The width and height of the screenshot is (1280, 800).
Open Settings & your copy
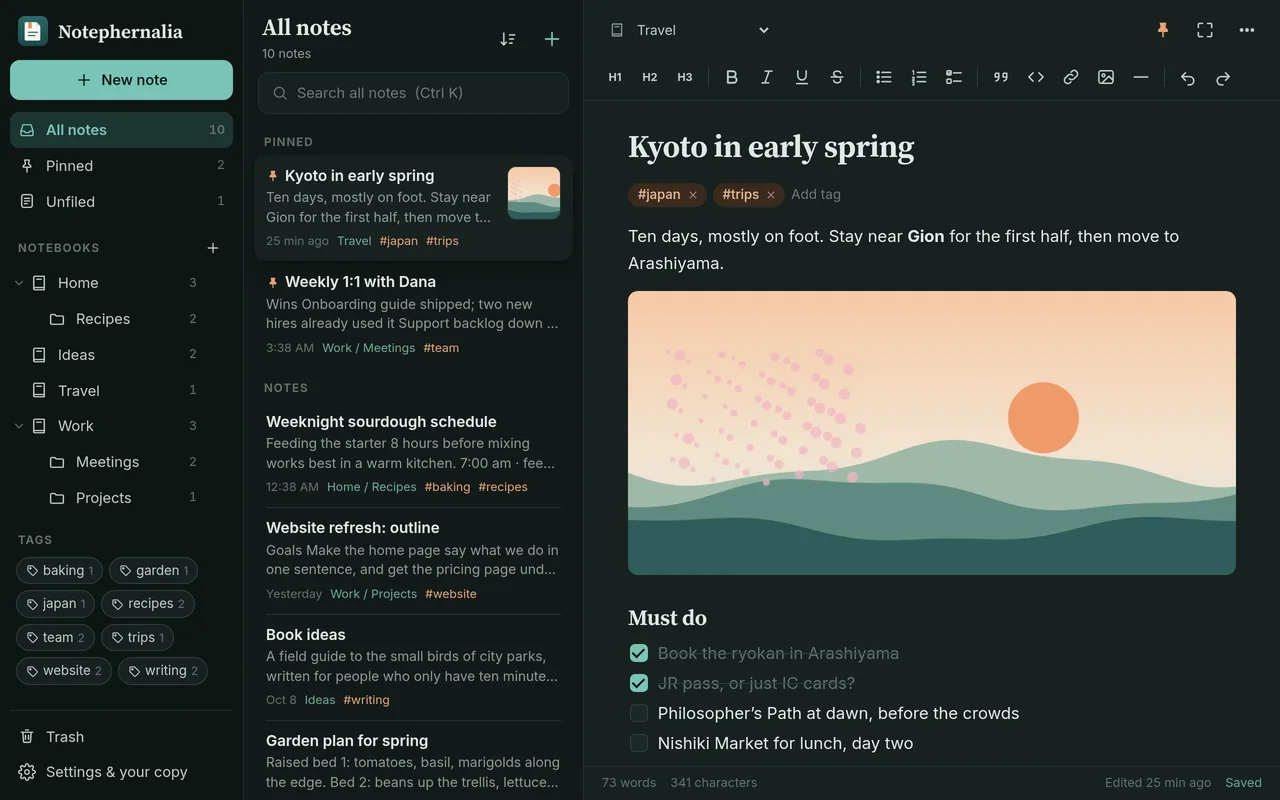[x=121, y=772]
